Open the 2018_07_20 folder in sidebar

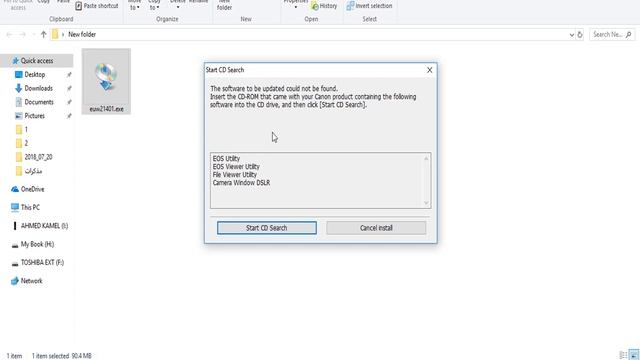tap(33, 157)
